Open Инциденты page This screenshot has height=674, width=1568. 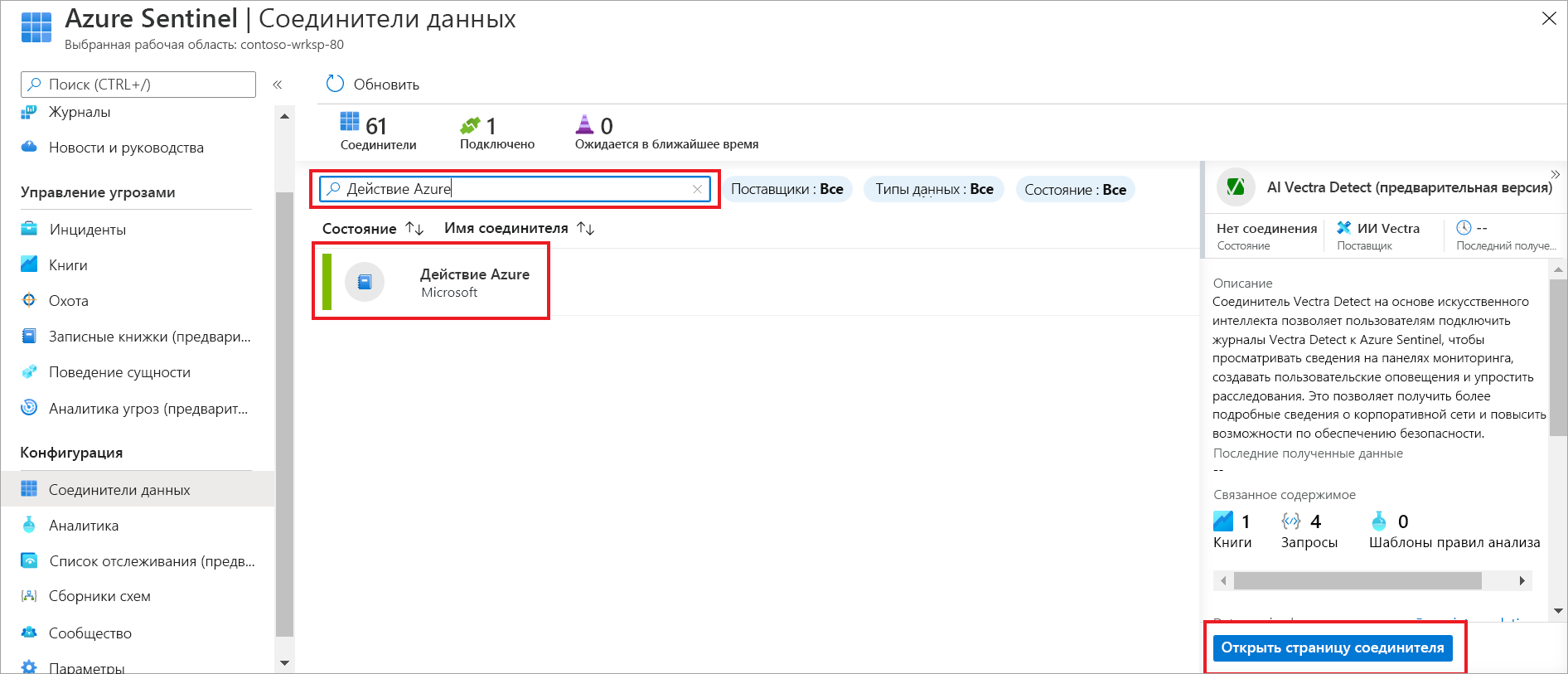click(x=87, y=230)
